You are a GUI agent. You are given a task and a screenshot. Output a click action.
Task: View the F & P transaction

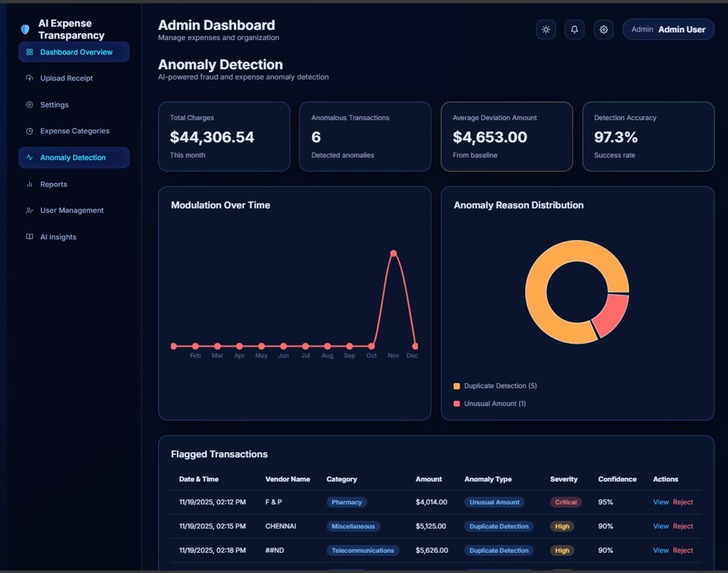tap(661, 502)
